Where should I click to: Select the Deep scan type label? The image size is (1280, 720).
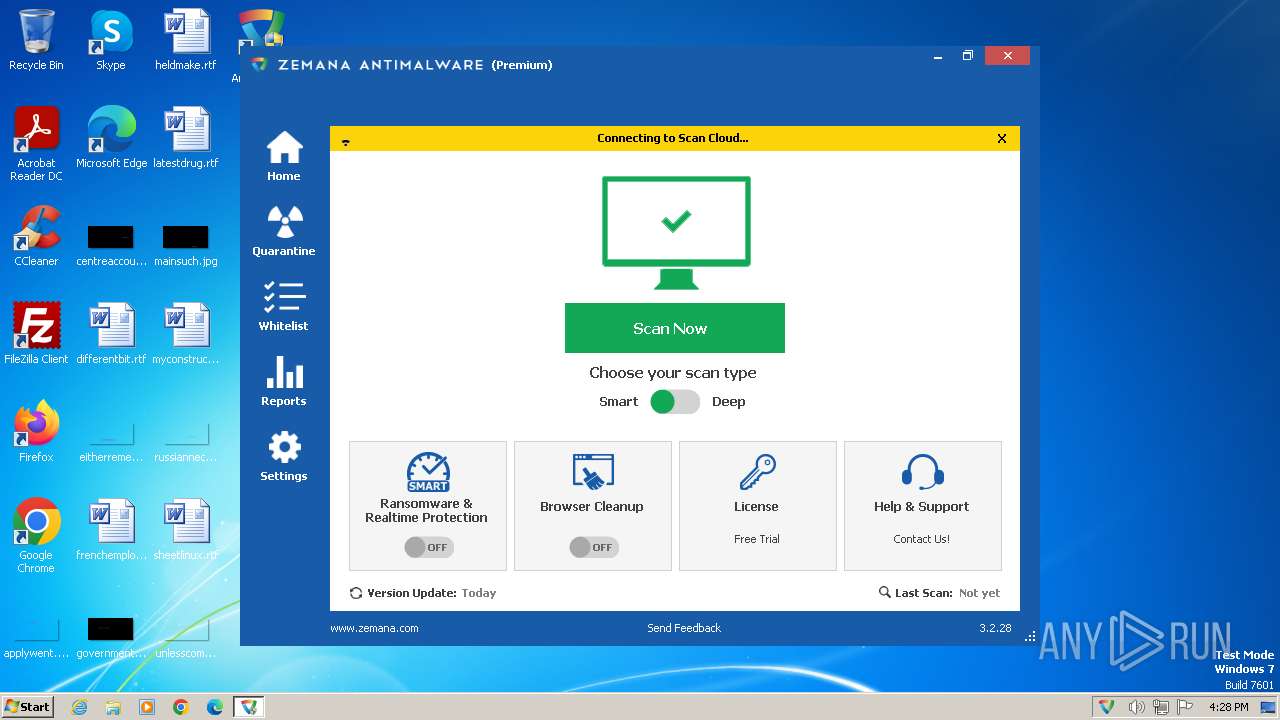[728, 402]
